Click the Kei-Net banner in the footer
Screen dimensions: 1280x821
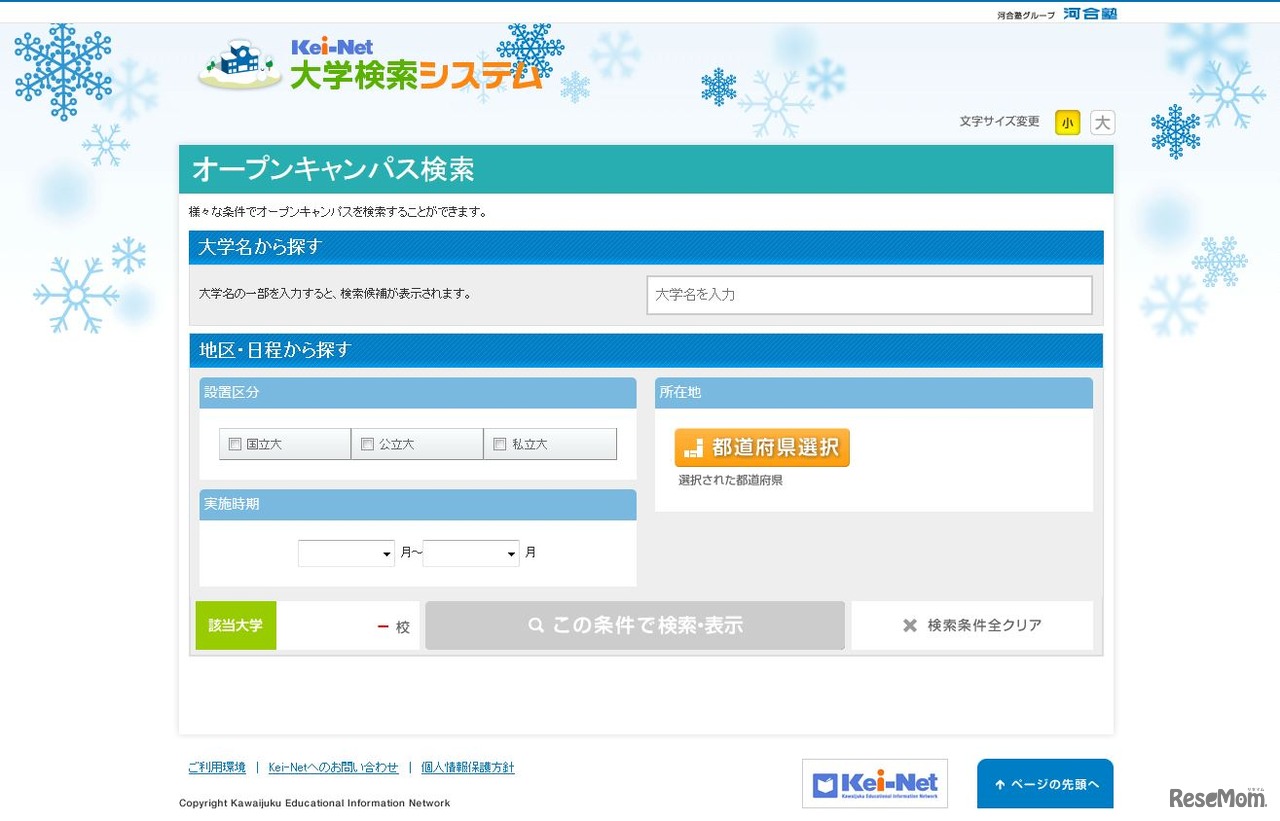[875, 783]
